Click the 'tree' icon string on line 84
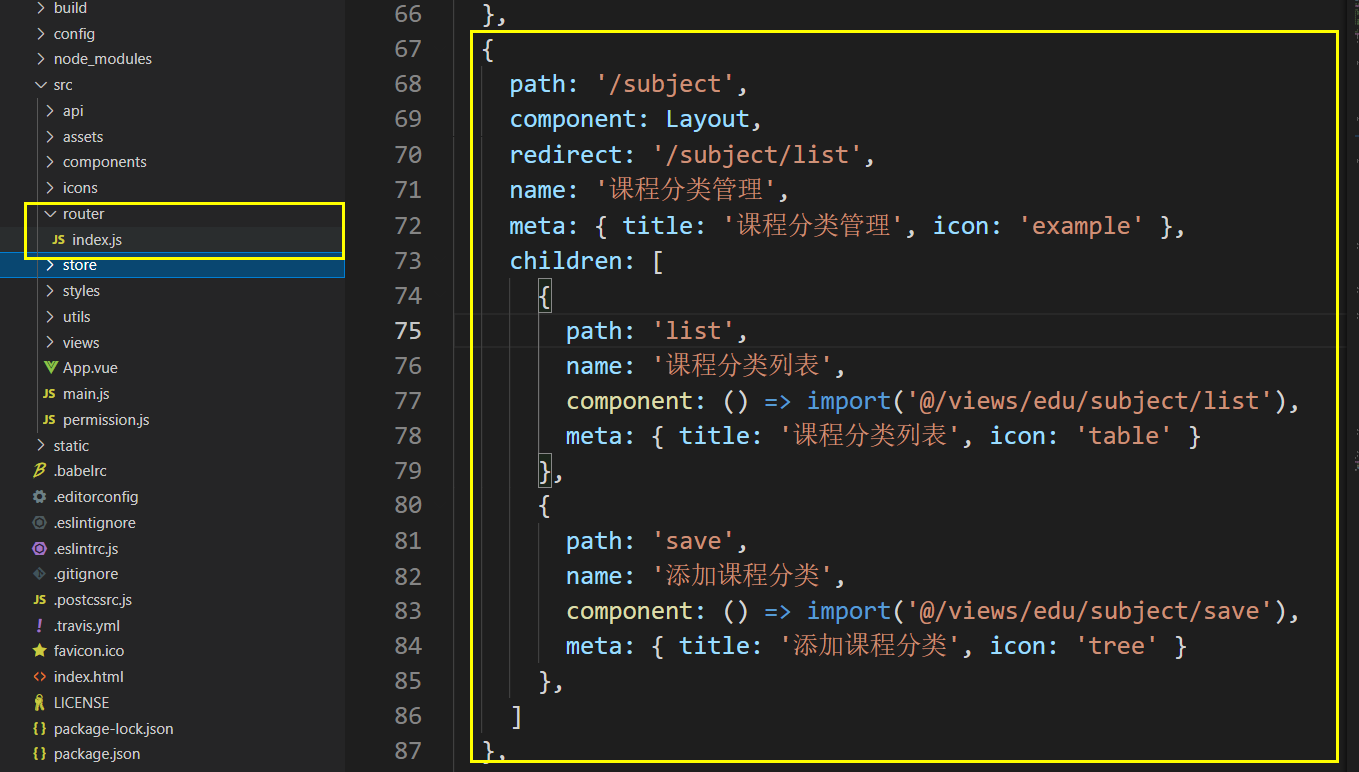1359x772 pixels. coord(1117,646)
